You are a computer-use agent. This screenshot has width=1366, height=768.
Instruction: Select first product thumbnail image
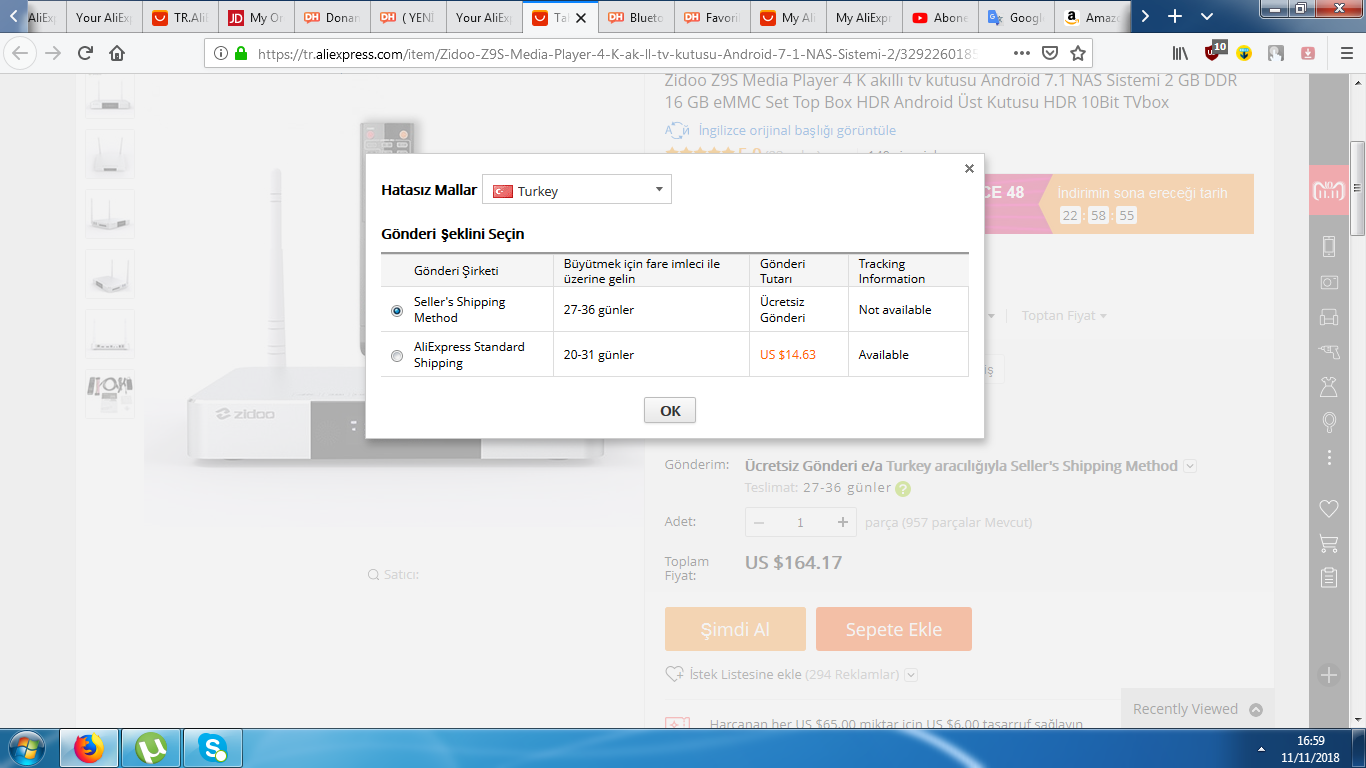110,95
